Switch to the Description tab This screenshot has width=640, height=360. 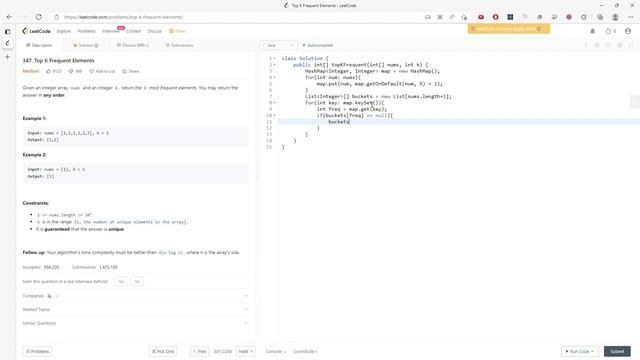(x=39, y=45)
